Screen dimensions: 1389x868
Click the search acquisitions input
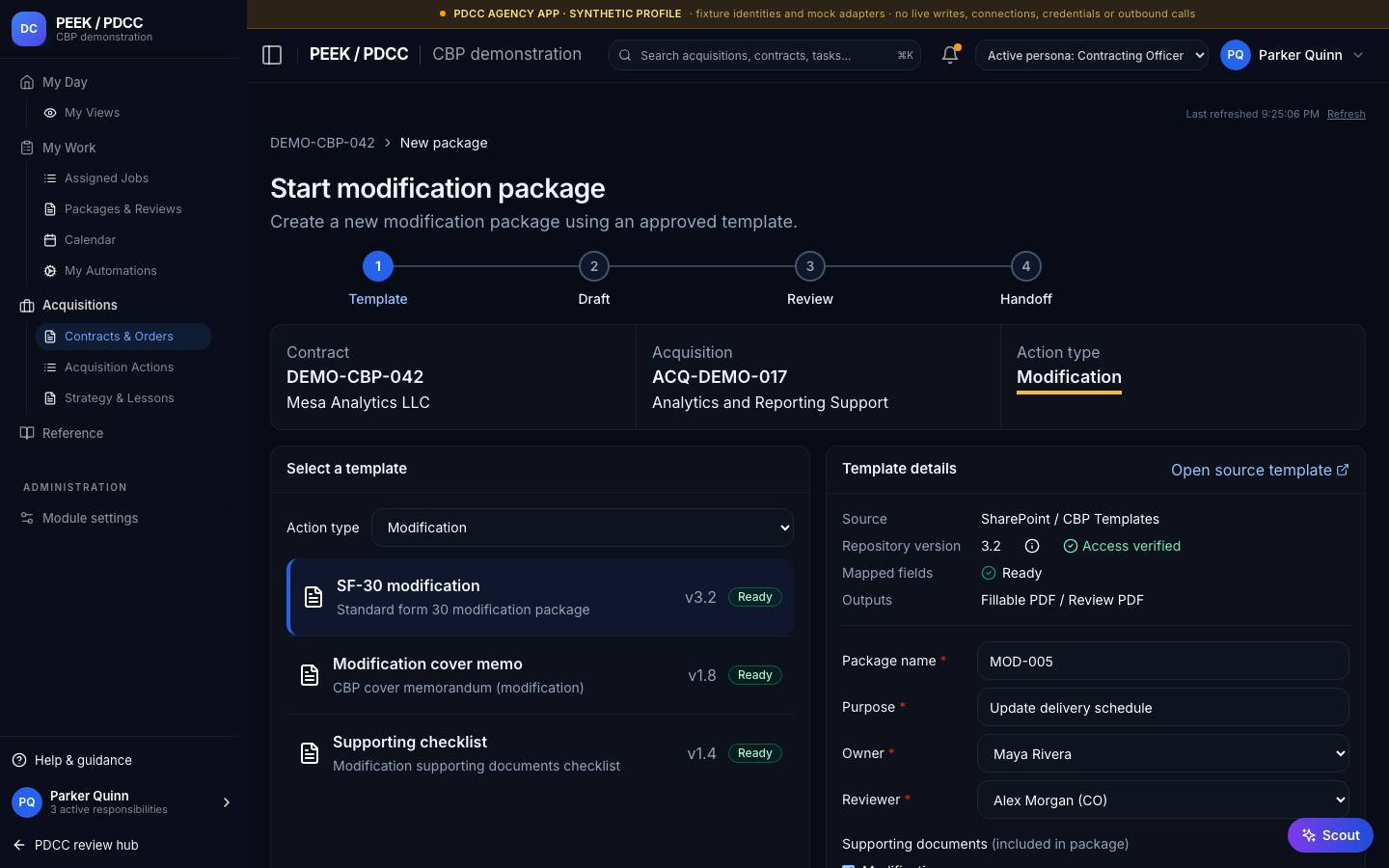click(x=765, y=55)
